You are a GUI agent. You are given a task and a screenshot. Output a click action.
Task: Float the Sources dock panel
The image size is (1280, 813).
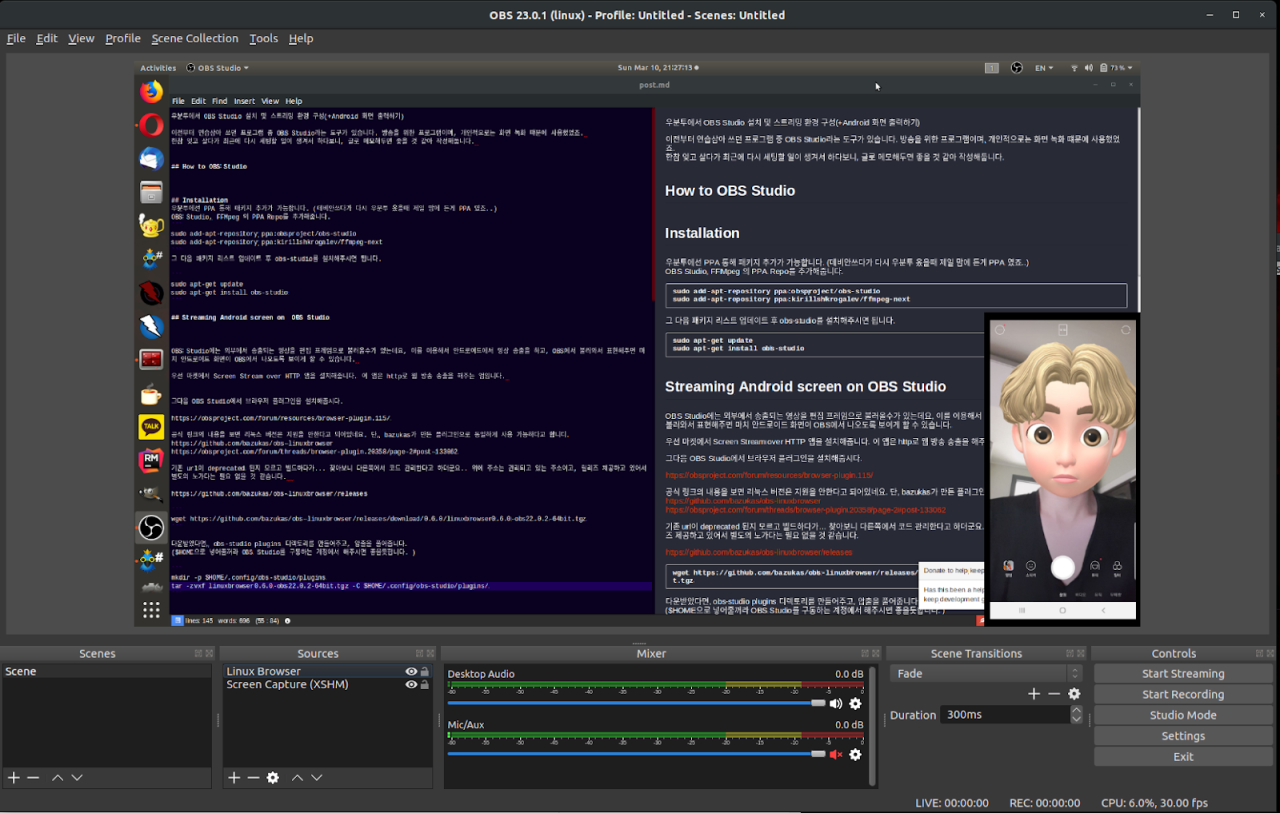(x=418, y=654)
